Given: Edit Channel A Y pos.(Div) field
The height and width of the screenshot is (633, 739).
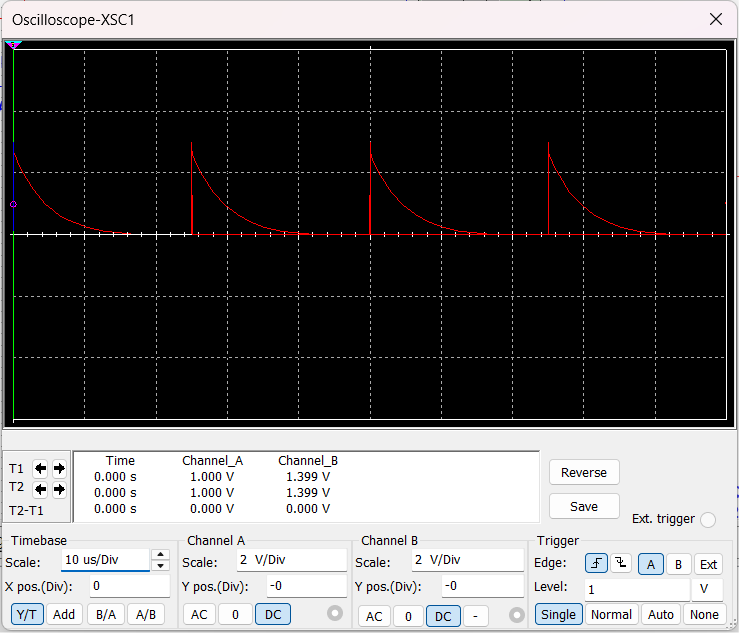Looking at the screenshot, I should click(x=307, y=586).
